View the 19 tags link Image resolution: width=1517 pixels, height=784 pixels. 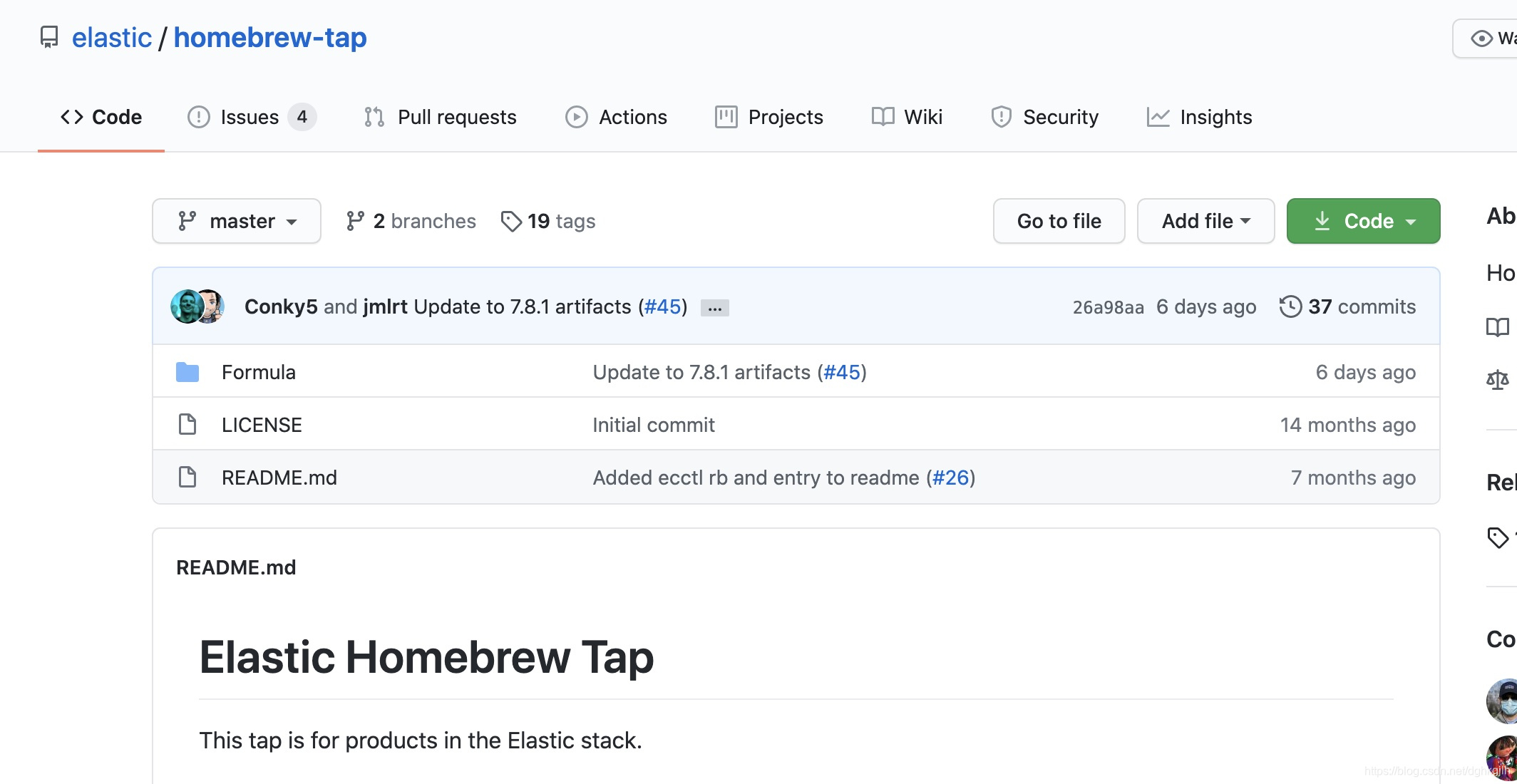coord(548,221)
